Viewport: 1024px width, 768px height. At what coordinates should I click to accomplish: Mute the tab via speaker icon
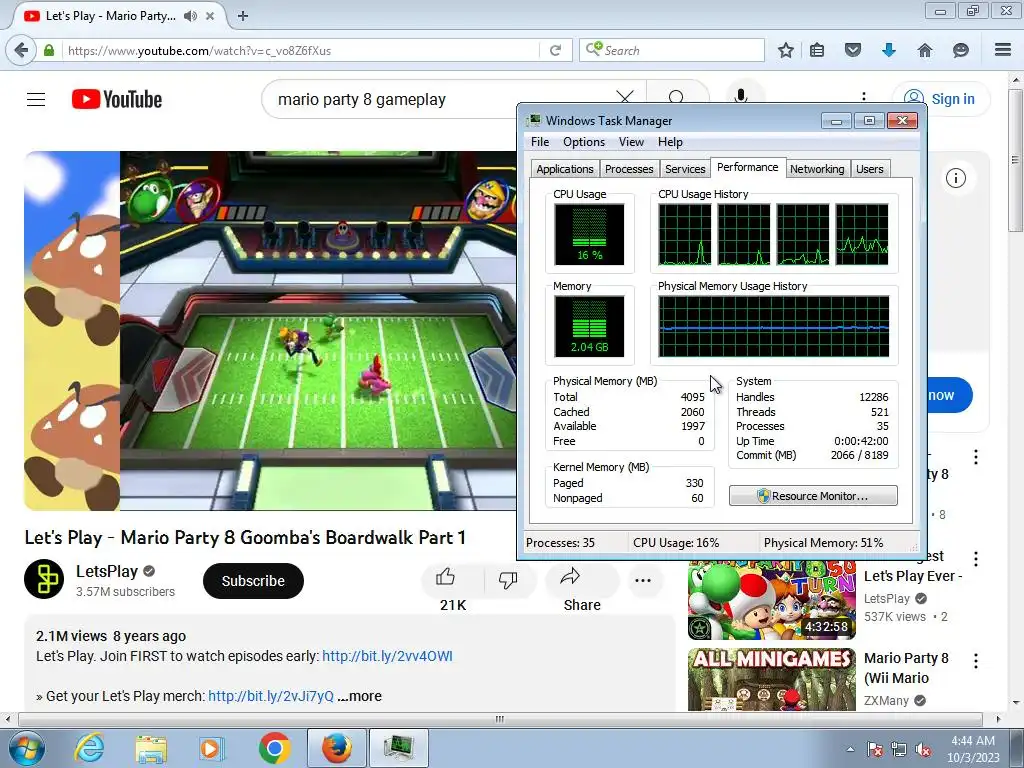pyautogui.click(x=190, y=16)
